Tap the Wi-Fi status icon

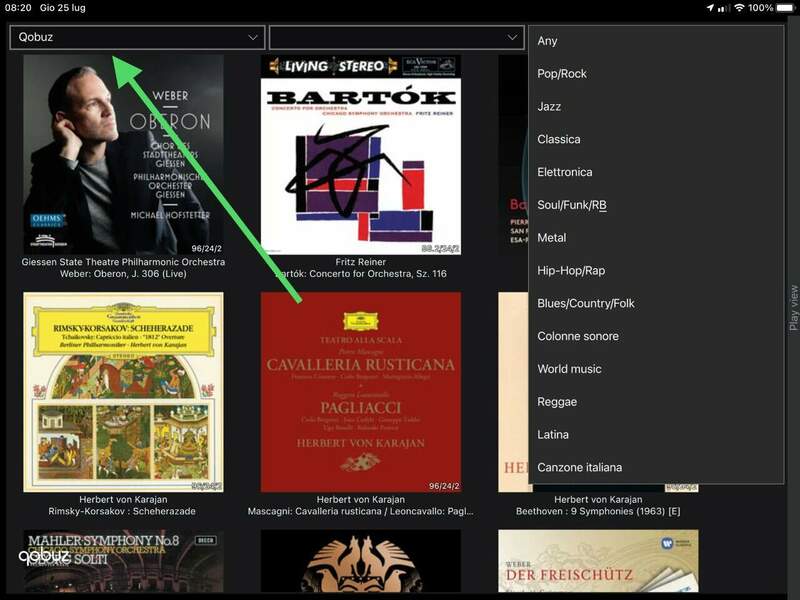click(x=739, y=8)
